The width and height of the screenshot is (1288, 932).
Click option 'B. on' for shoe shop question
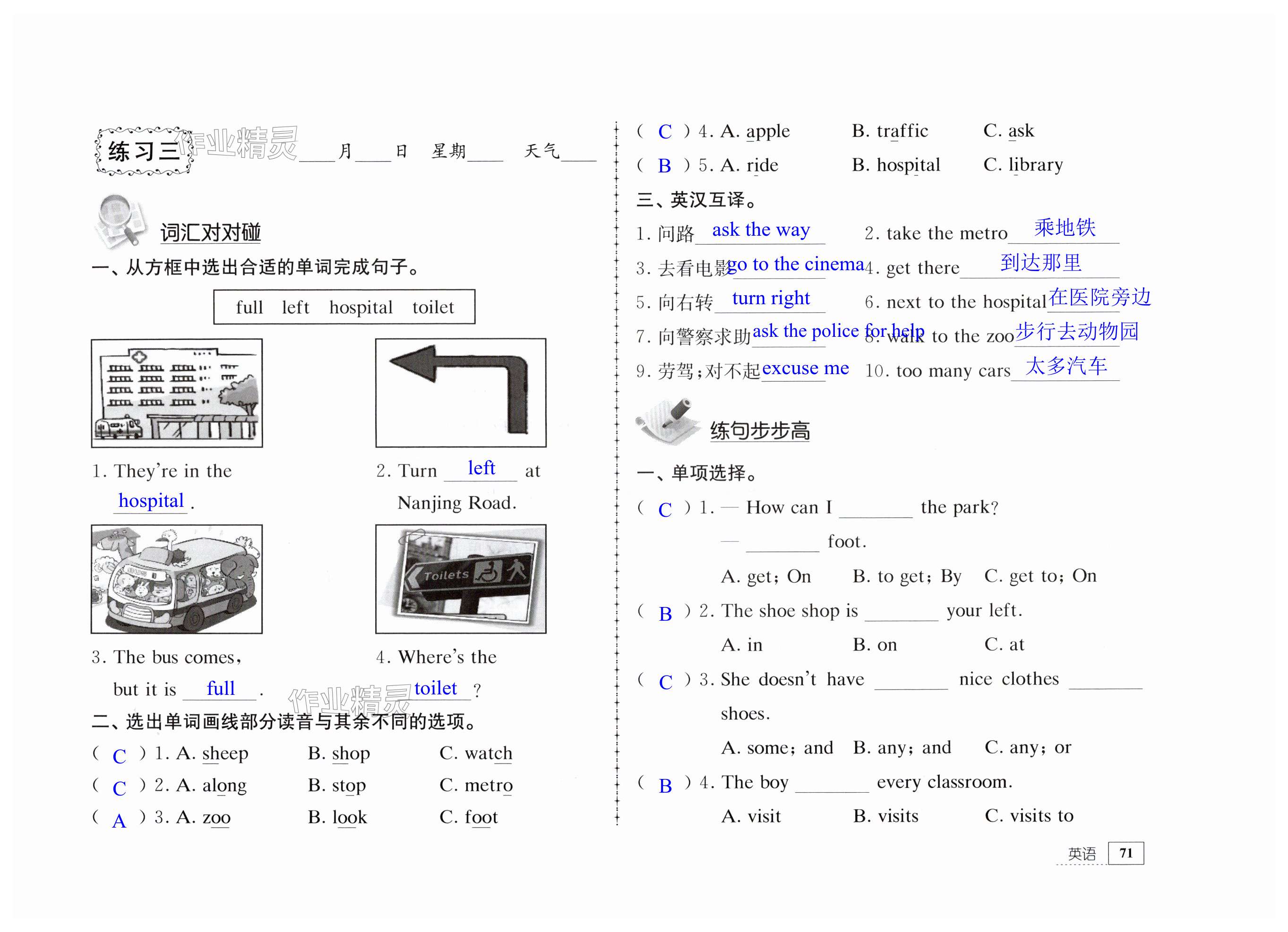875,645
